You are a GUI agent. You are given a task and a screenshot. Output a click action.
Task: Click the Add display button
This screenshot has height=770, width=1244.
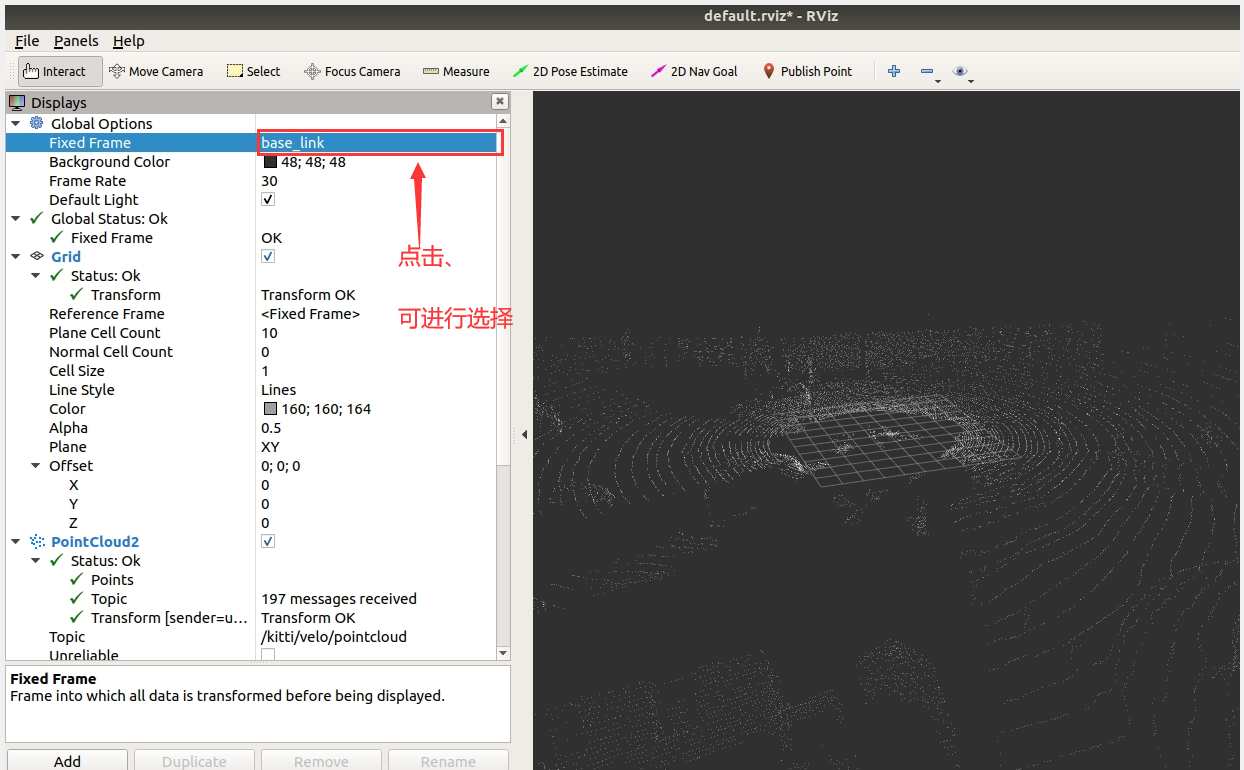(x=67, y=760)
